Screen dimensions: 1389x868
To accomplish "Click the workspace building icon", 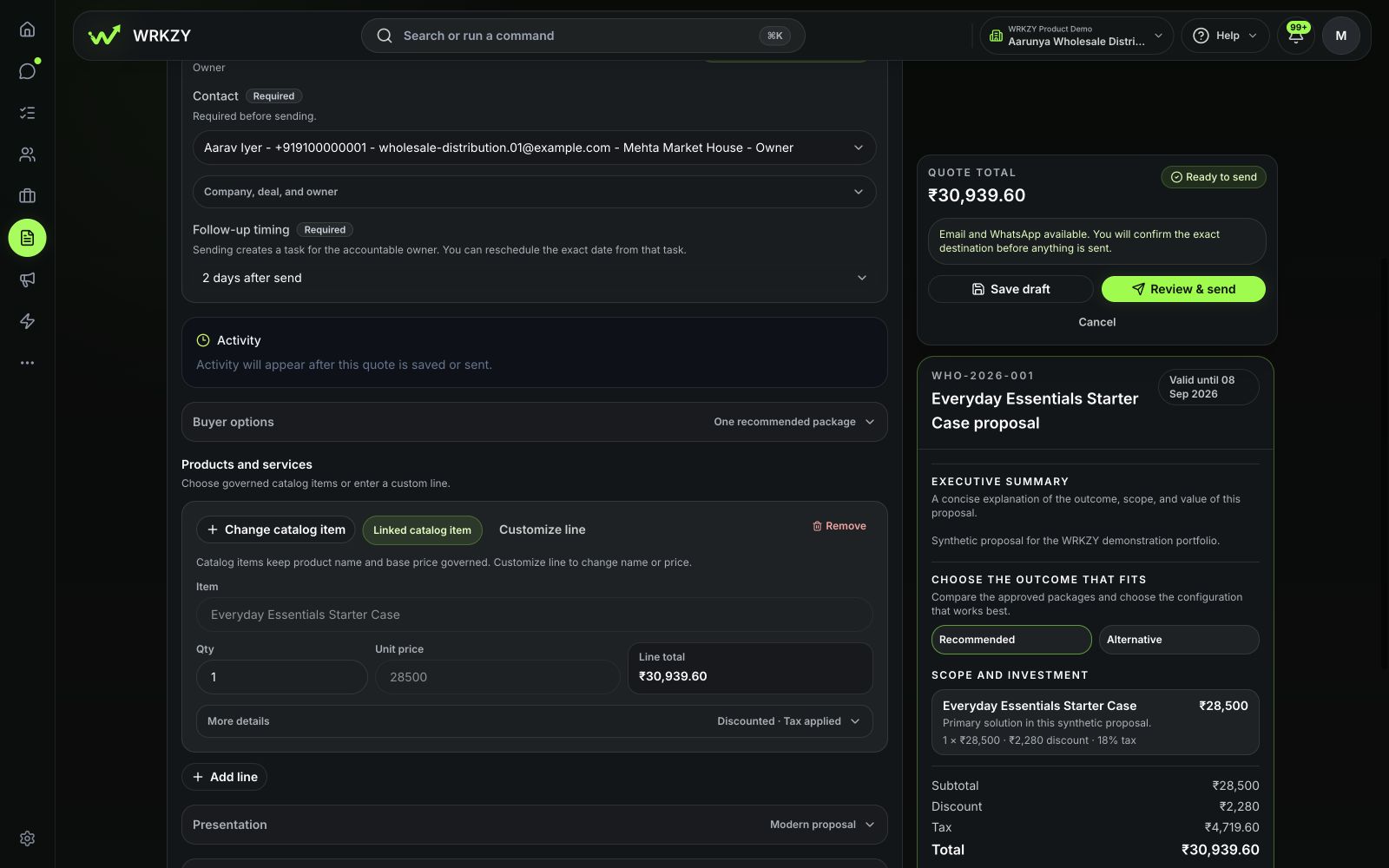I will click(996, 36).
